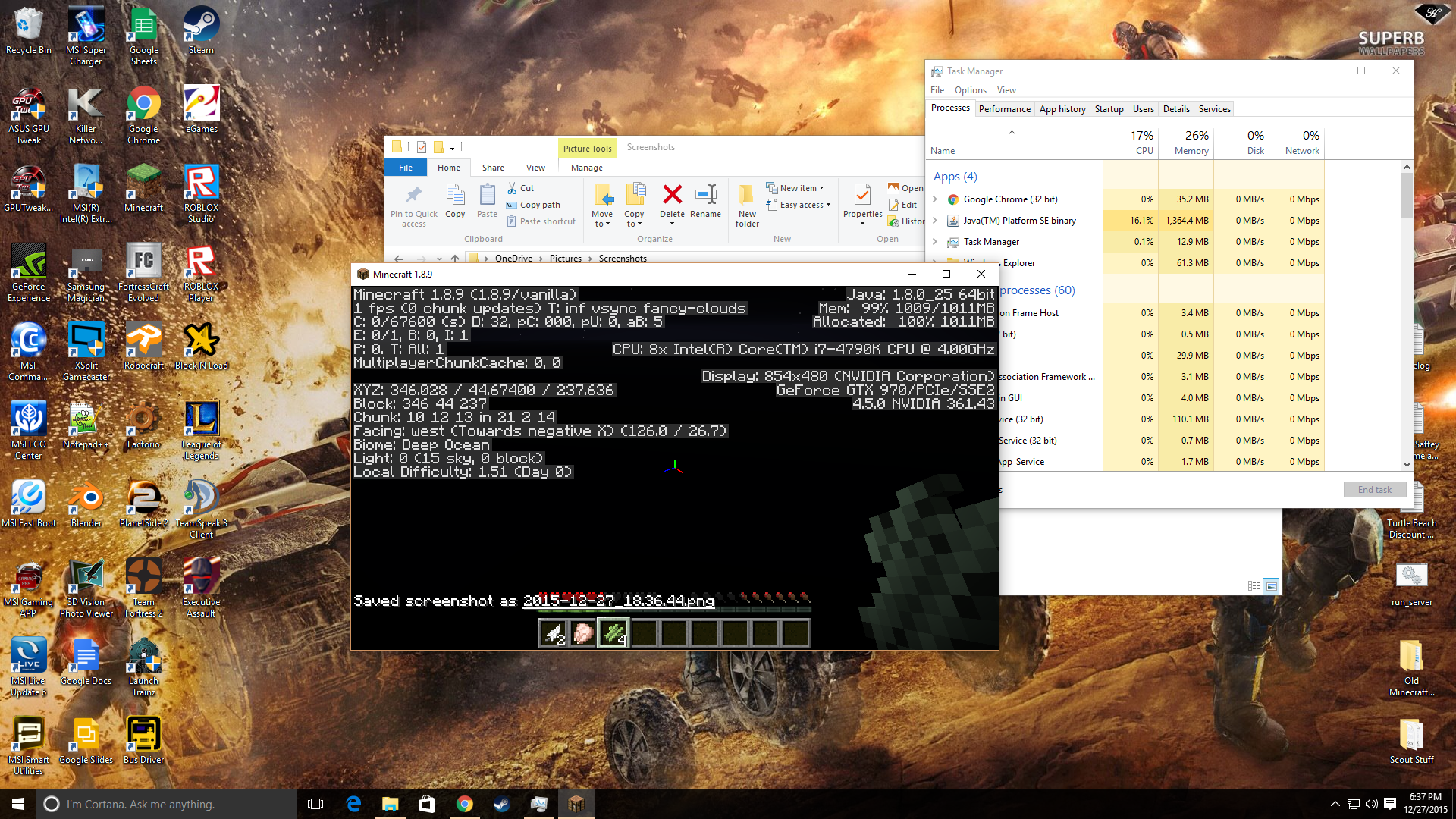This screenshot has height=819, width=1456.
Task: Select the Blender desktop icon
Action: [x=86, y=497]
